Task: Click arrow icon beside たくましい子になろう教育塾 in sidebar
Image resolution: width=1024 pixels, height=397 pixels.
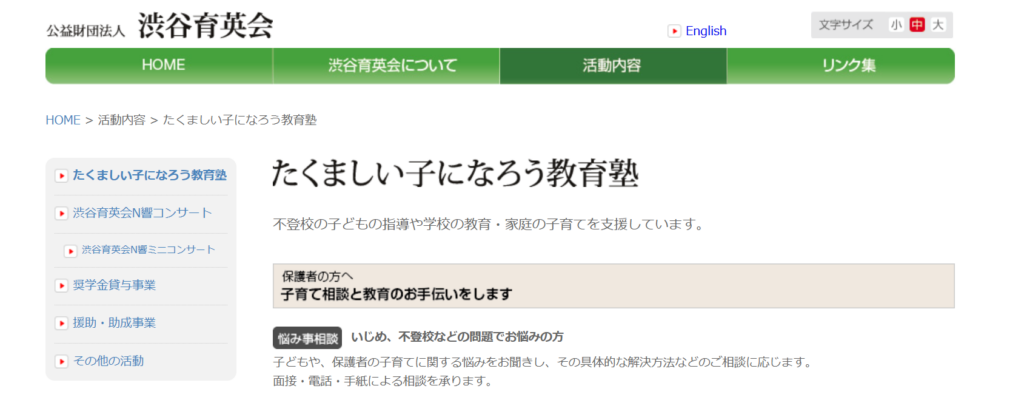Action: pos(61,176)
